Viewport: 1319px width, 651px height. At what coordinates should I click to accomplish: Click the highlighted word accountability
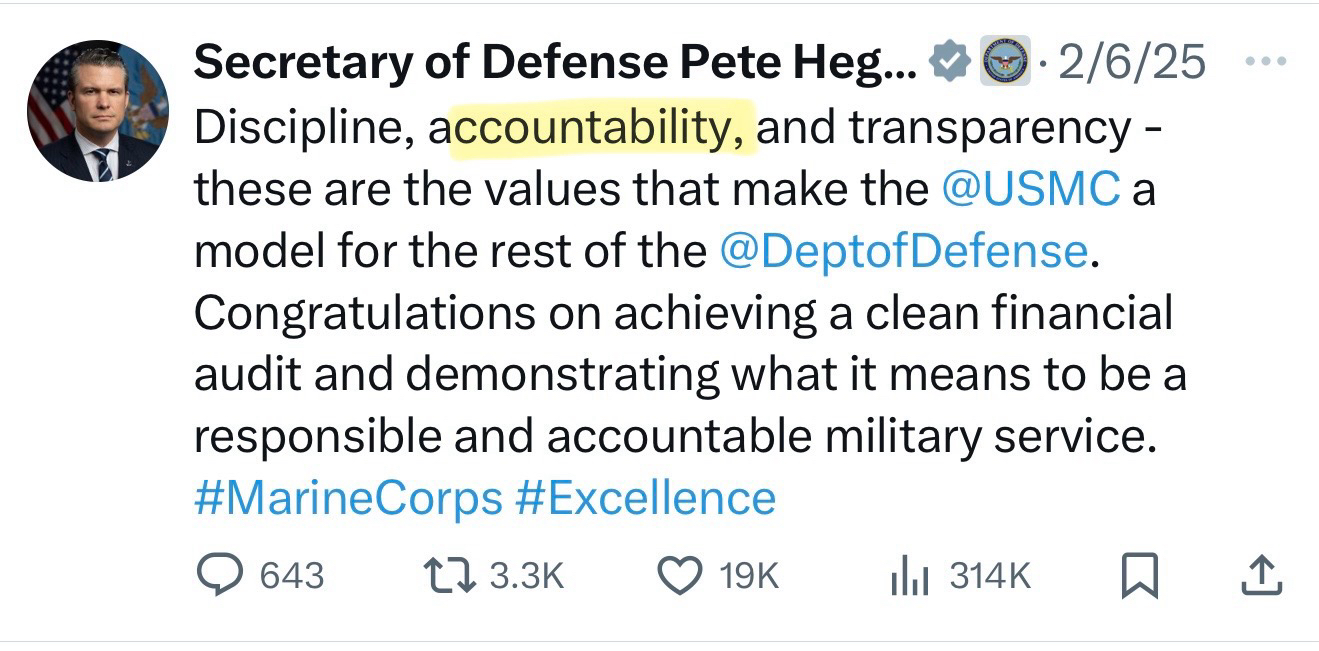[x=600, y=130]
